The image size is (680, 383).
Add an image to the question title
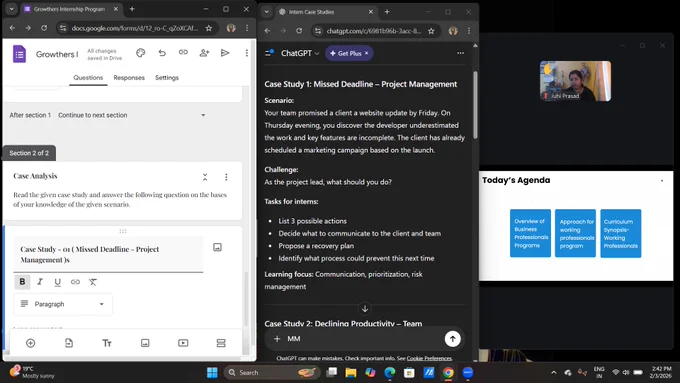tap(217, 247)
